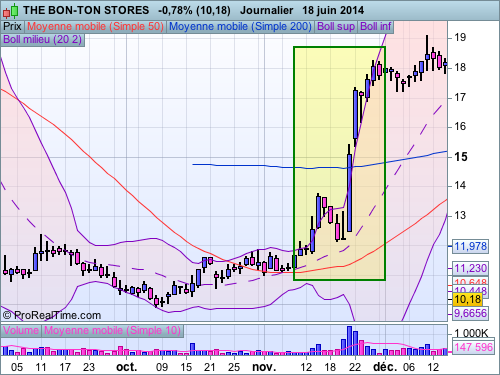Click the tallest blue volume bar

[349, 341]
